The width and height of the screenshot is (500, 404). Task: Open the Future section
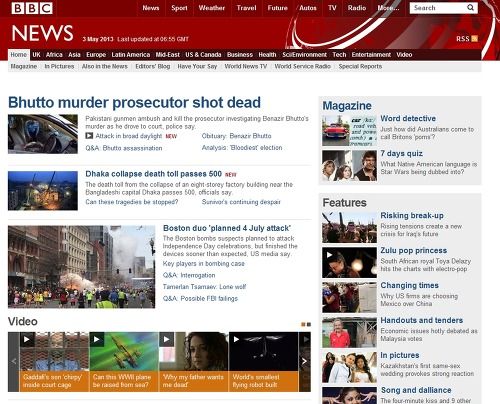277,8
